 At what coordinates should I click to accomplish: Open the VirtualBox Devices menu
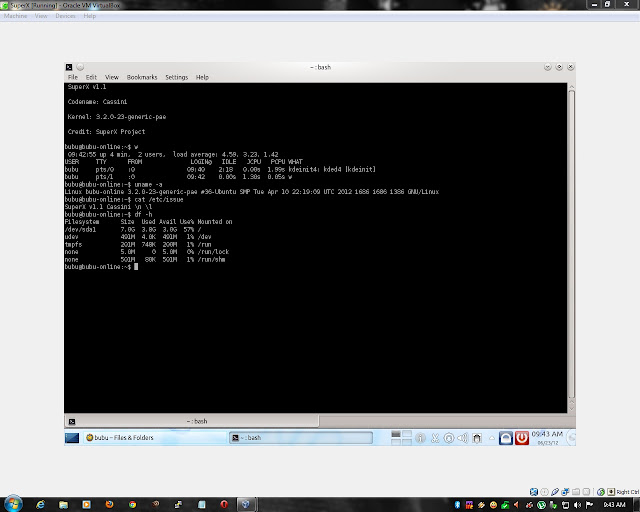(x=65, y=16)
